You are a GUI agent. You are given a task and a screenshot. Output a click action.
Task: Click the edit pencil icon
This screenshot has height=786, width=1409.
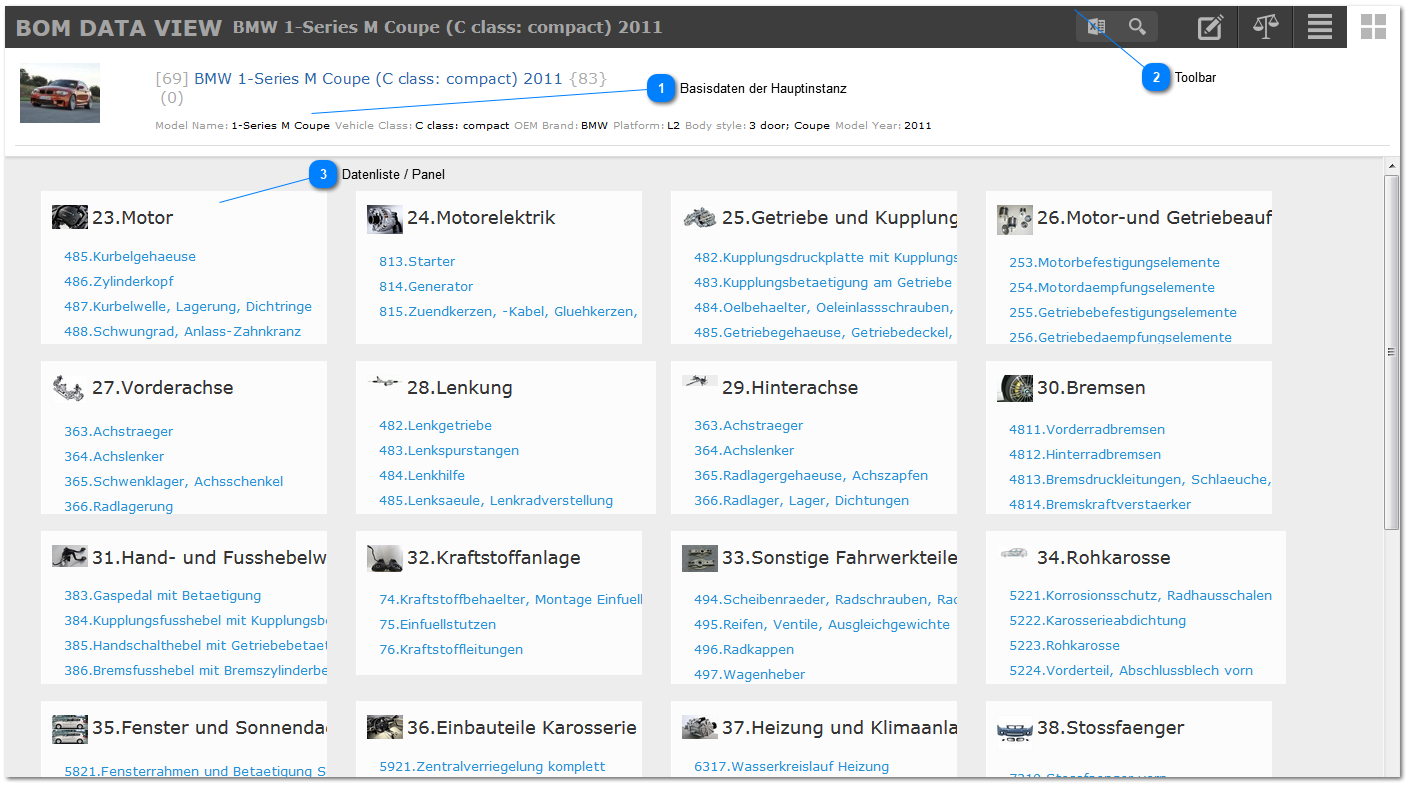pos(1211,27)
